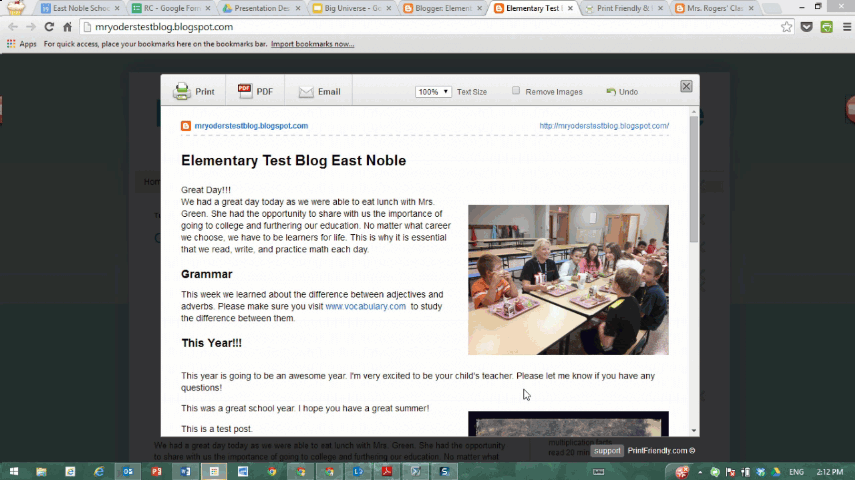855x480 pixels.
Task: Open the http://mryoderstestblog.blogspot.com/ URL link
Action: pyautogui.click(x=604, y=126)
